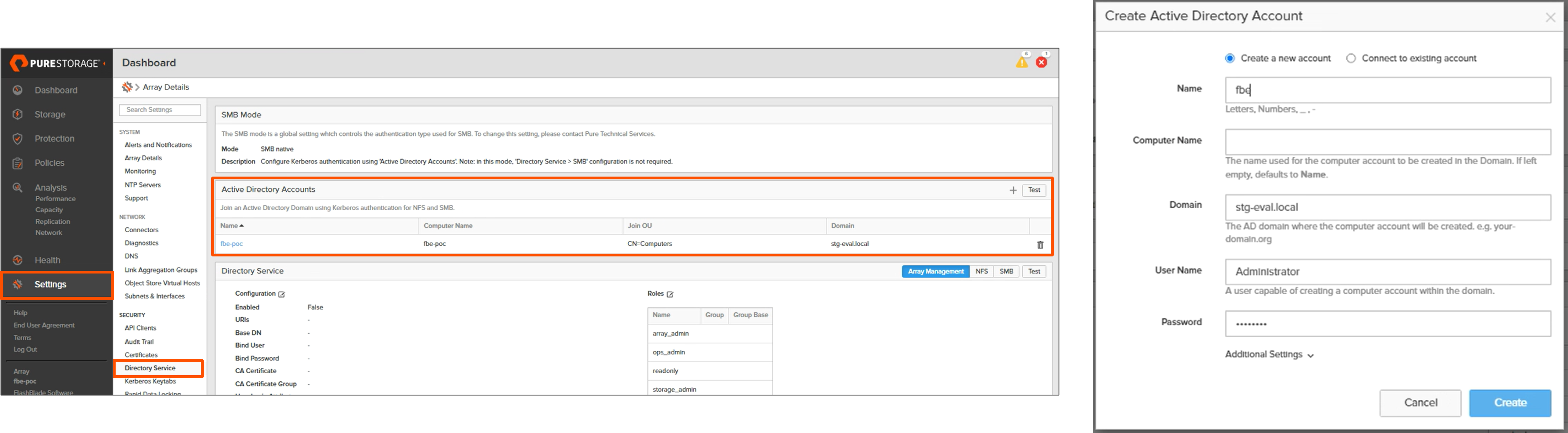Edit Roles with pencil icon
Viewport: 1568px width, 433px height.
pyautogui.click(x=670, y=294)
